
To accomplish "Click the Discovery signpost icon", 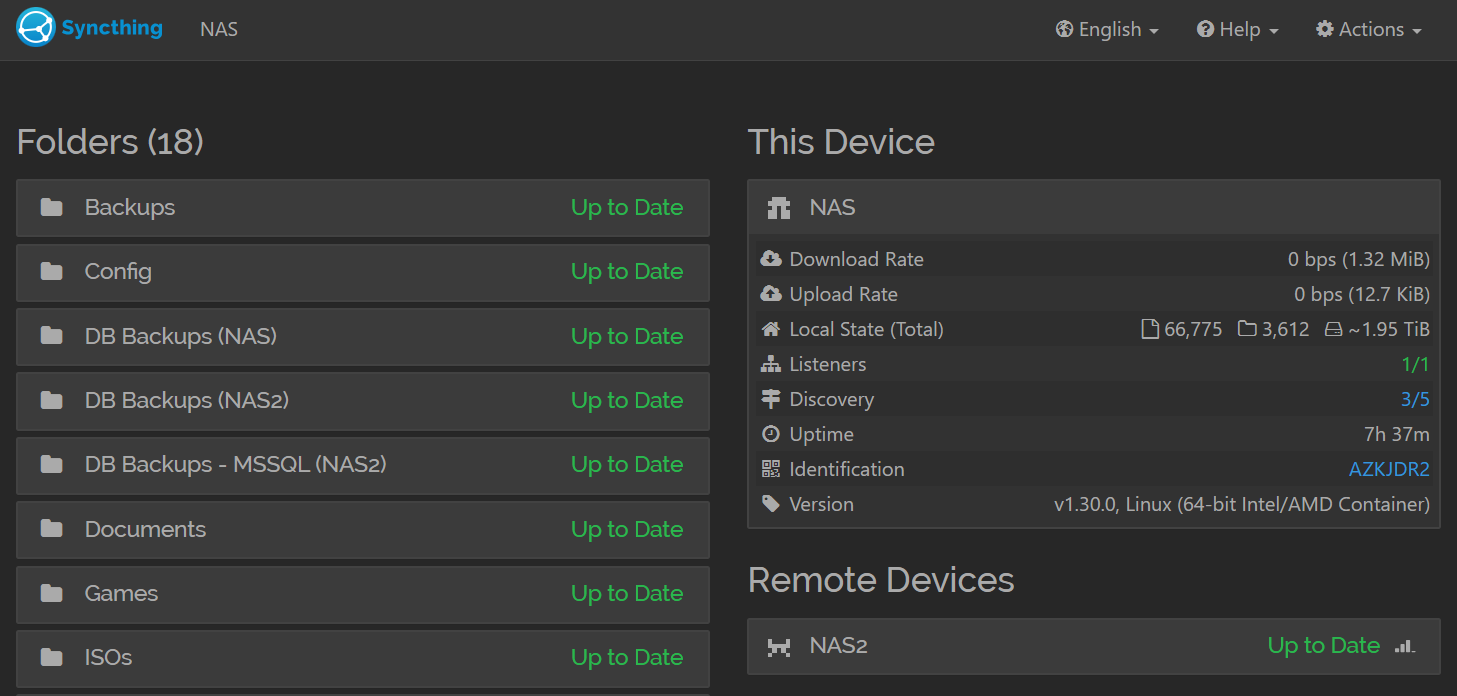I will pos(770,399).
